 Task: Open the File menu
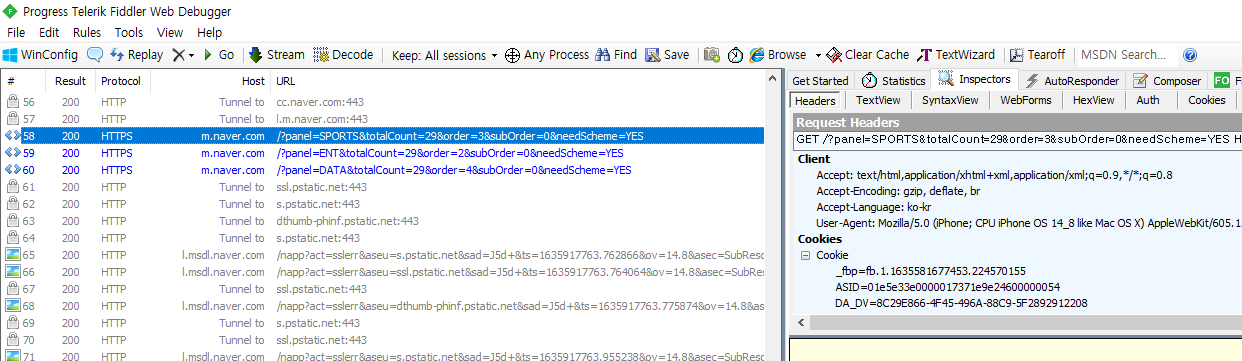point(16,32)
